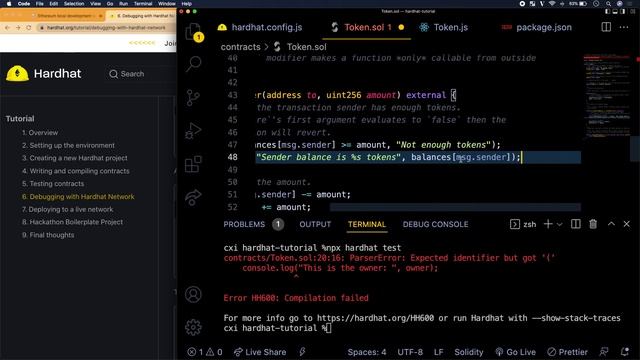Open the terminal launch profile dropdown
Viewport: 640px width, 360px height.
click(559, 224)
